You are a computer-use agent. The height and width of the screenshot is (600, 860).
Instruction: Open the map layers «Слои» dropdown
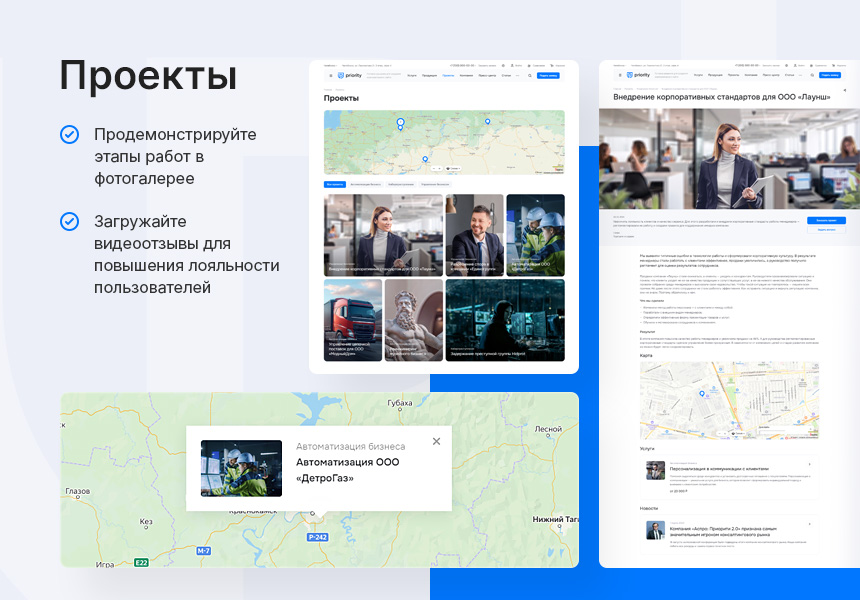pos(452,168)
